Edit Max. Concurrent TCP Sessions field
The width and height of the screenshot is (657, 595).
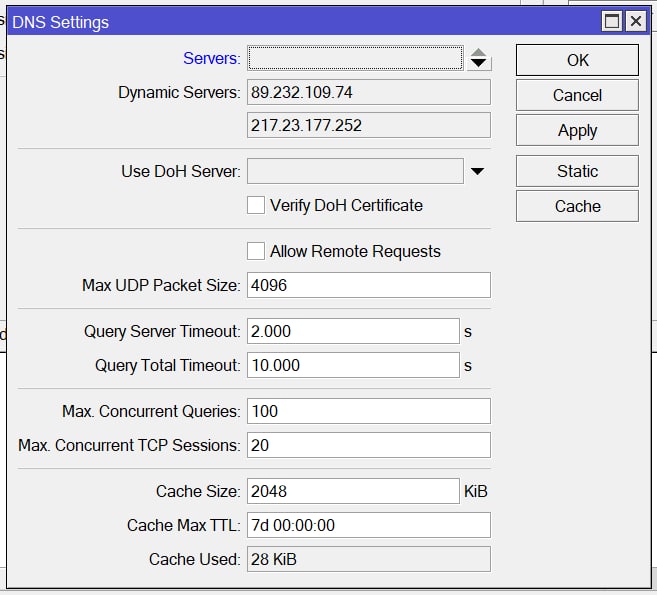point(369,445)
